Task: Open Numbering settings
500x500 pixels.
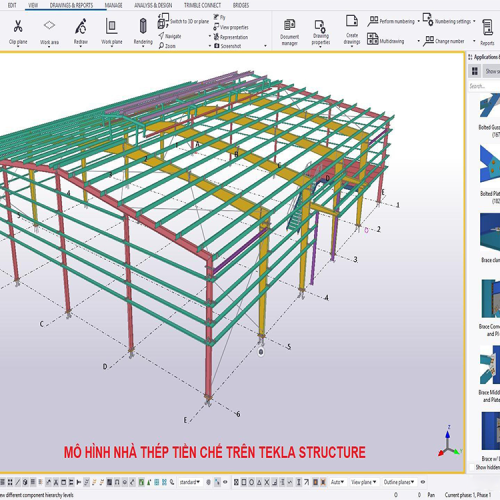Action: pyautogui.click(x=447, y=20)
